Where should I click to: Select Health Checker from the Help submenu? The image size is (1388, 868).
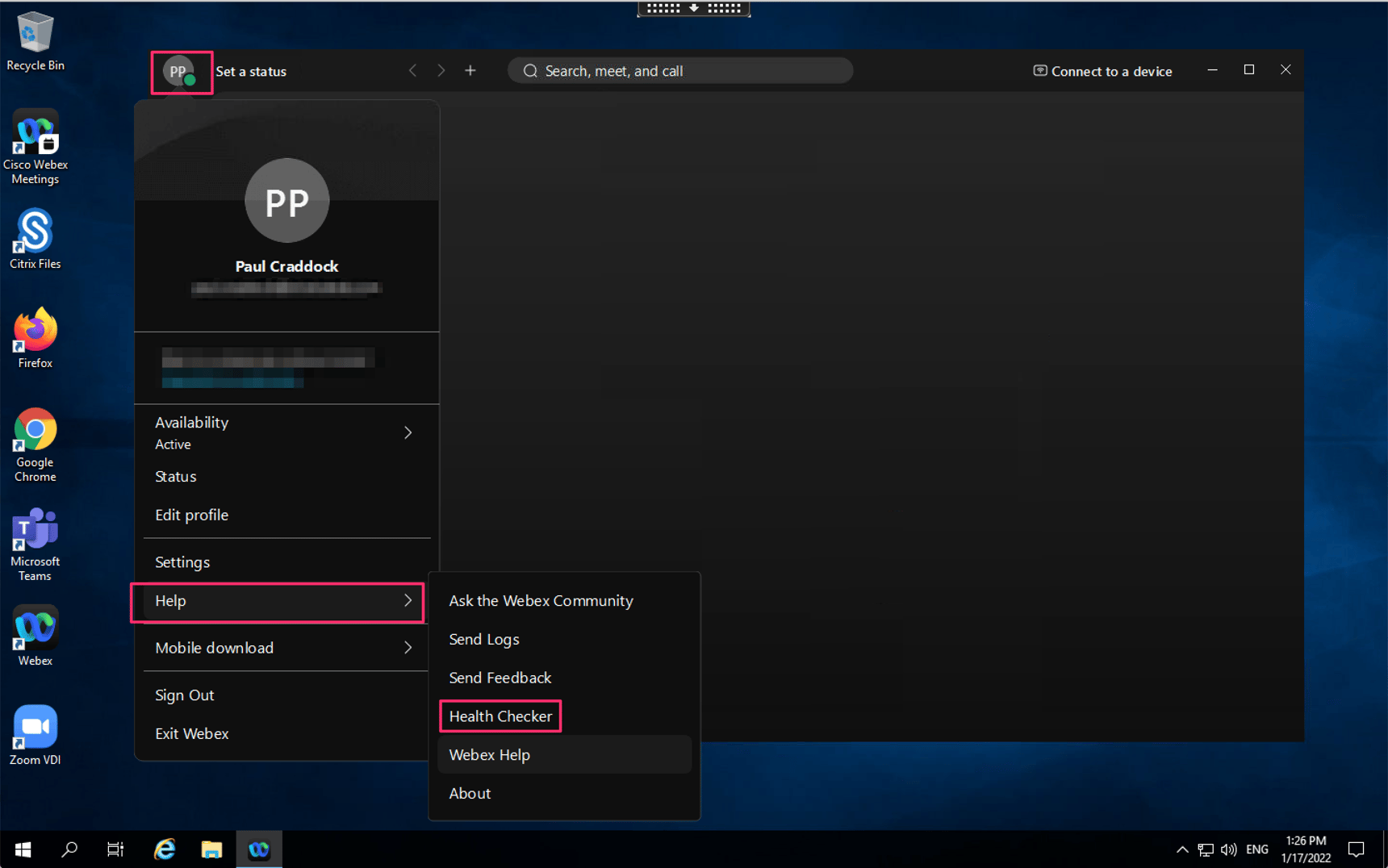click(500, 716)
